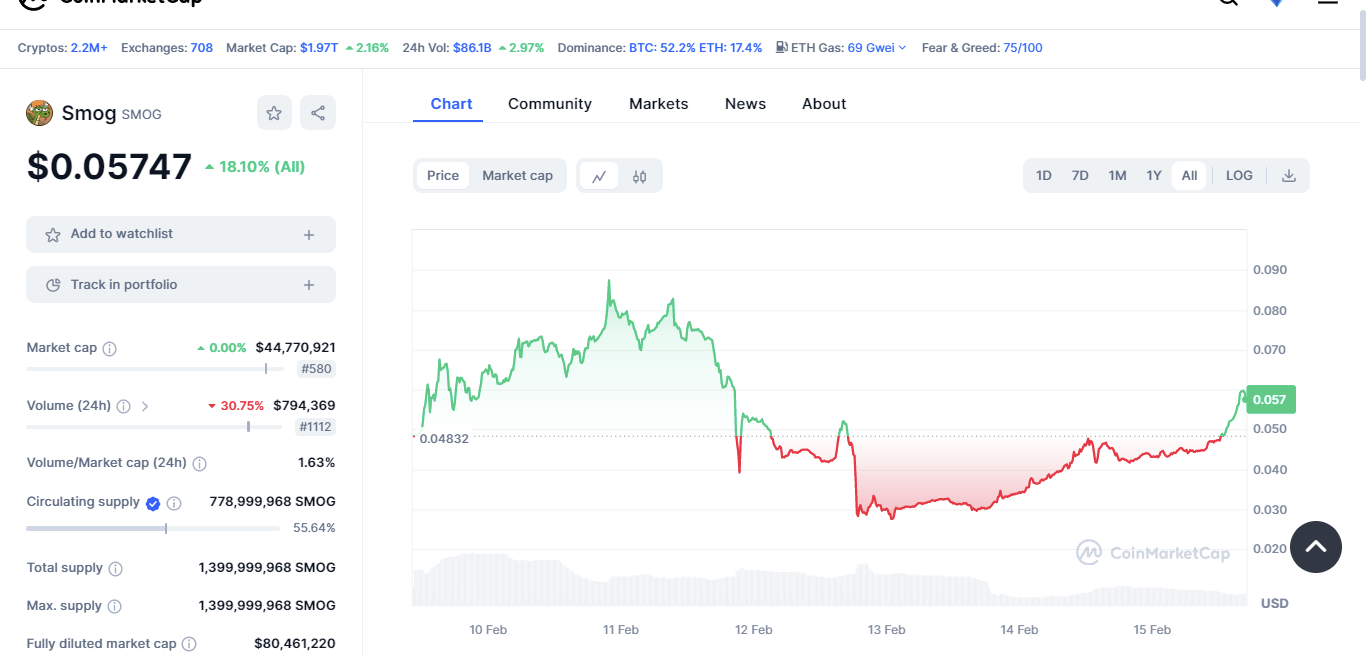Toggle LOG scale on chart
Viewport: 1366px width, 657px height.
(1239, 175)
